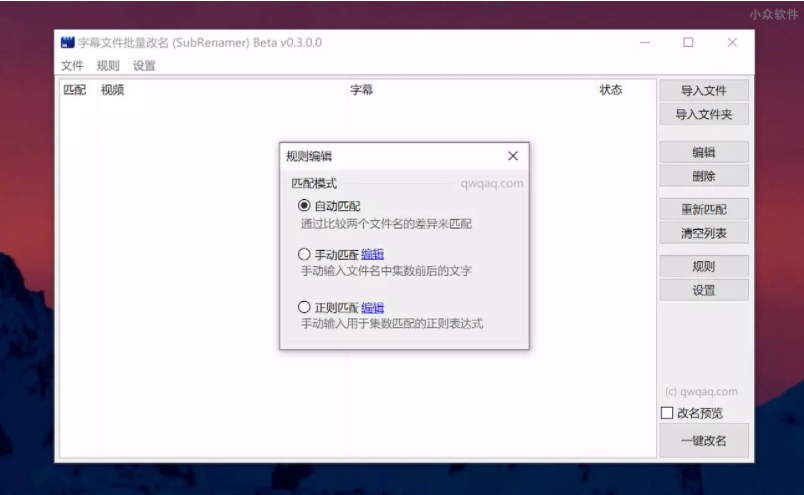Minimize the SubRenamer window
The height and width of the screenshot is (495, 804).
pyautogui.click(x=645, y=43)
